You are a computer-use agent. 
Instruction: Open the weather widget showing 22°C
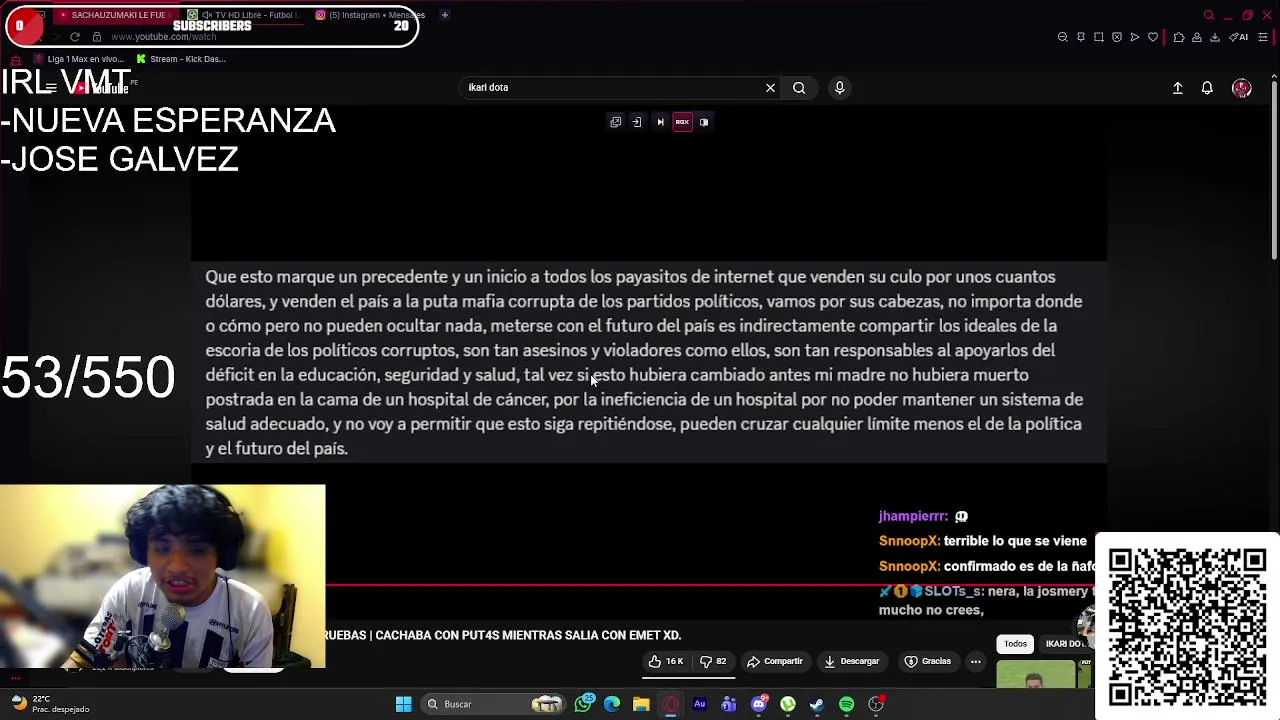[50, 704]
